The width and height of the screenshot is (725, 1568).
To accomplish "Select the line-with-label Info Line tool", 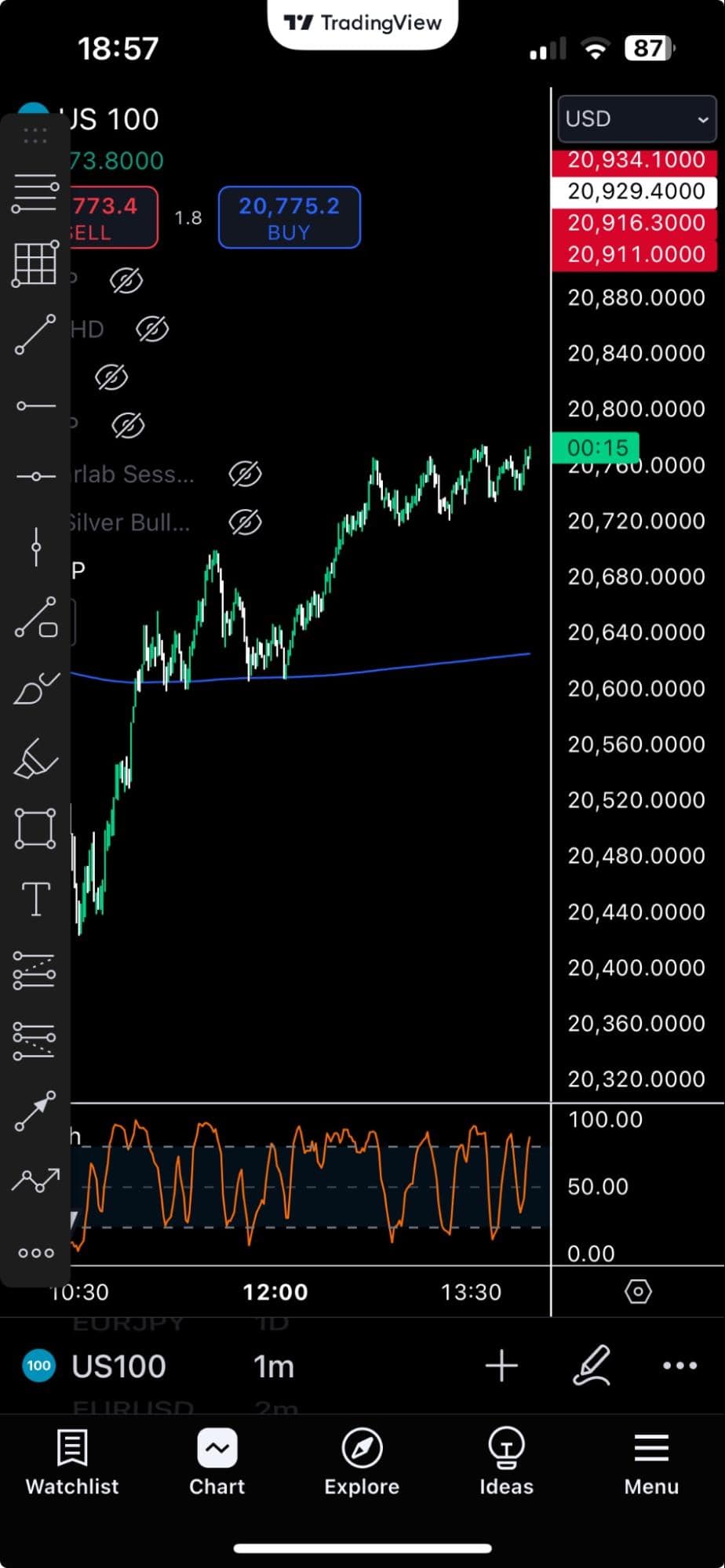I will (35, 617).
